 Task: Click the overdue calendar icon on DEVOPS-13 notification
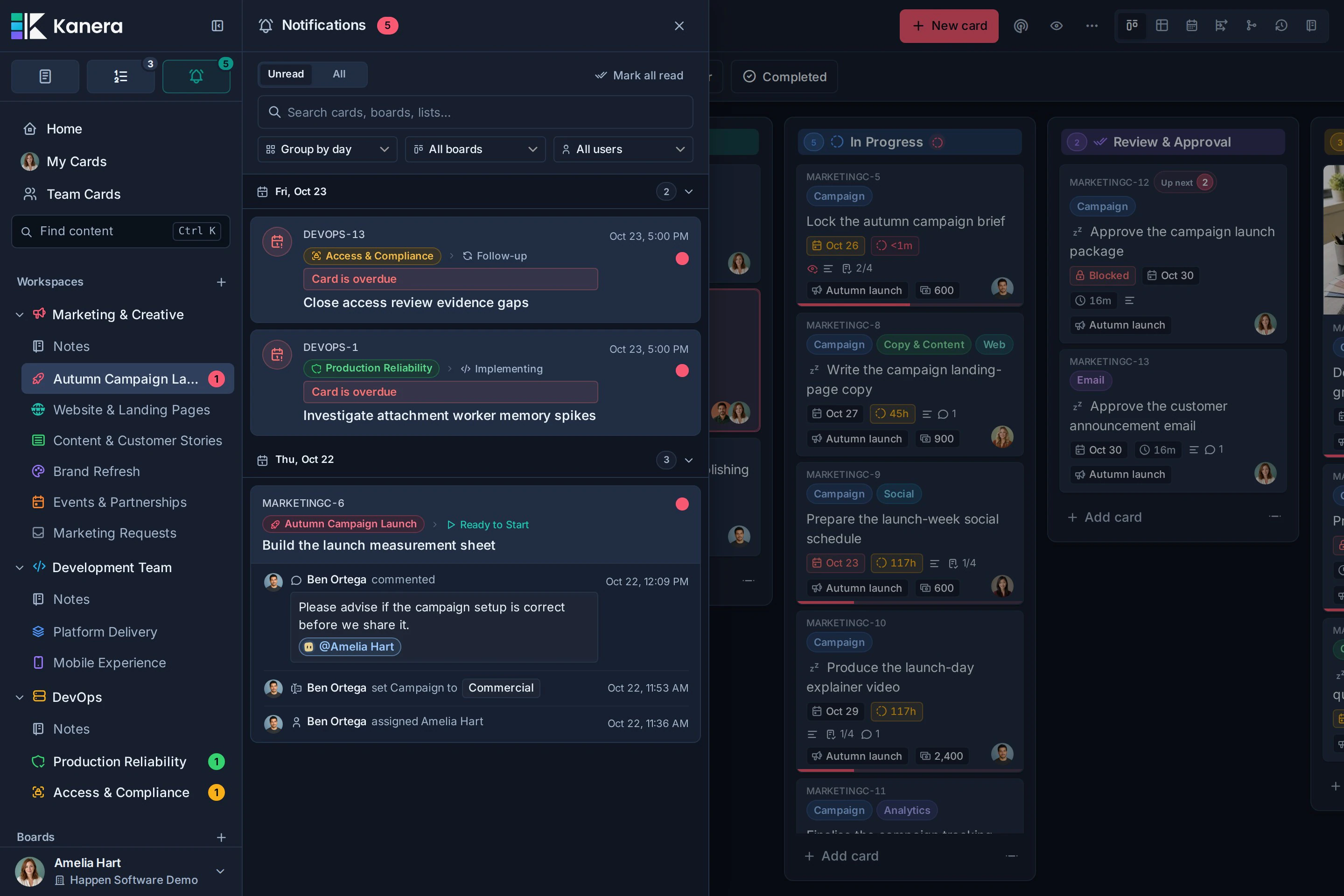tap(277, 242)
